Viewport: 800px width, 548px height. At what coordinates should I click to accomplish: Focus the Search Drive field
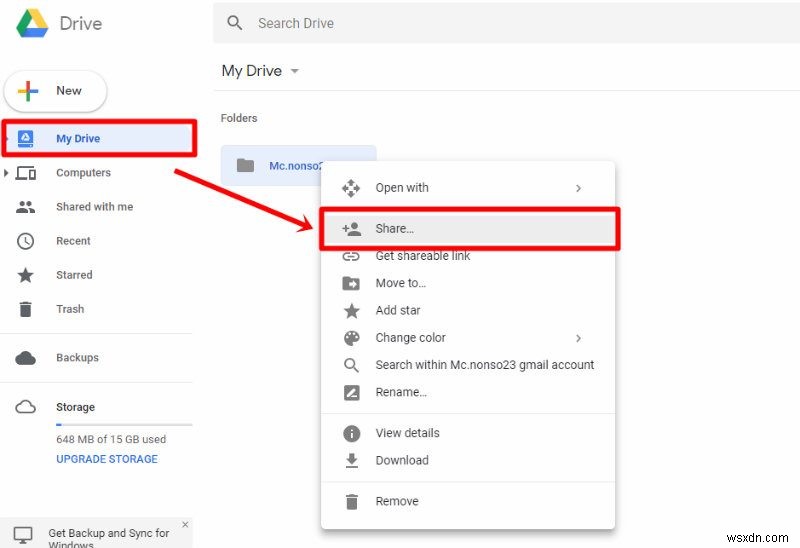506,23
